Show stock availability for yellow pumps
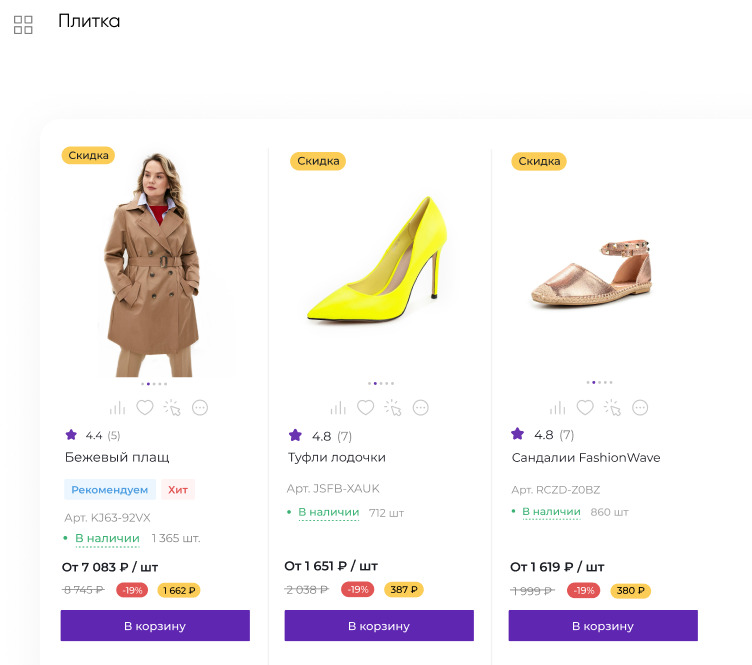 (x=328, y=513)
